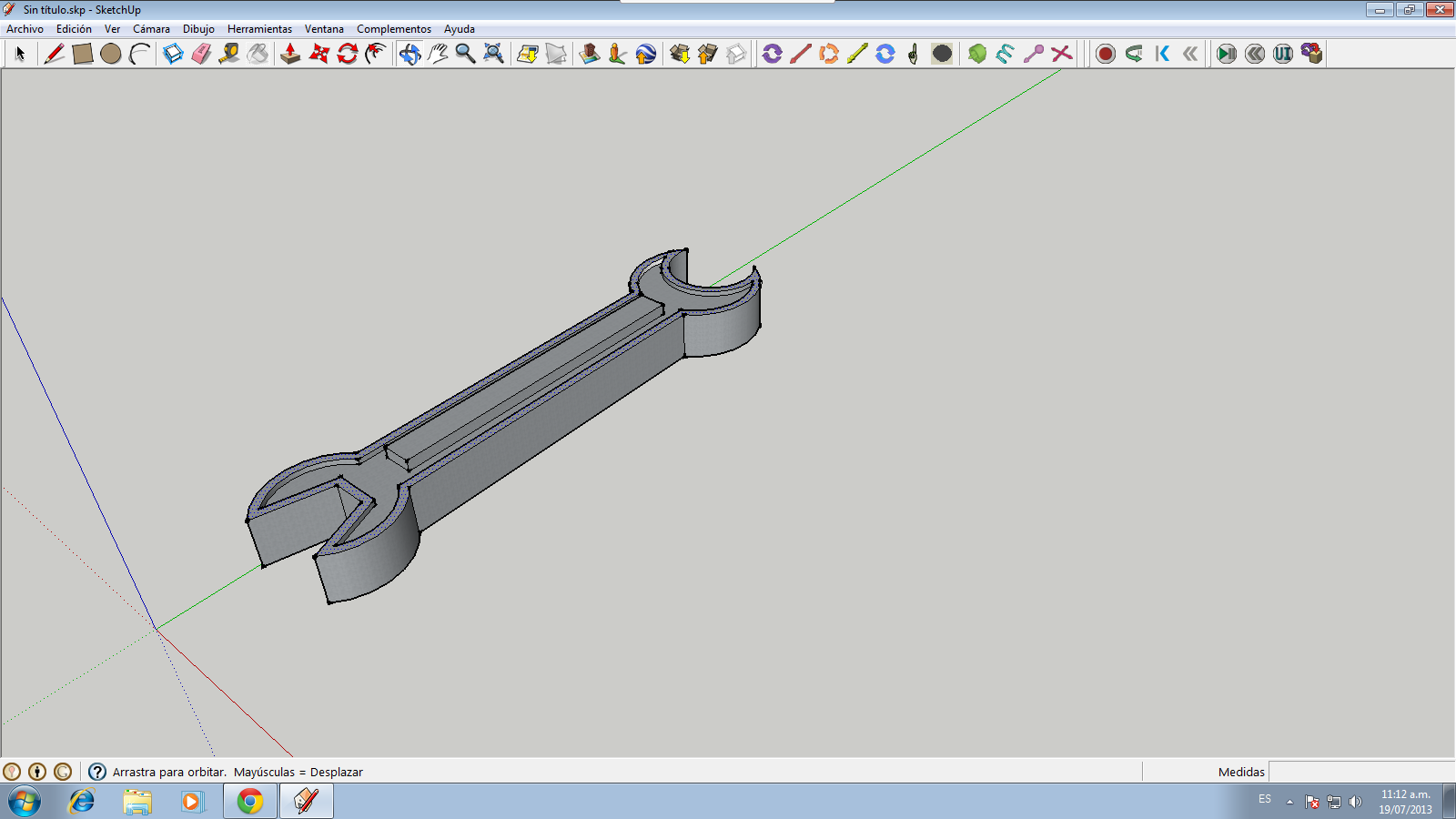Click the pointing hand plugin icon
This screenshot has height=819, width=1456.
click(x=914, y=54)
